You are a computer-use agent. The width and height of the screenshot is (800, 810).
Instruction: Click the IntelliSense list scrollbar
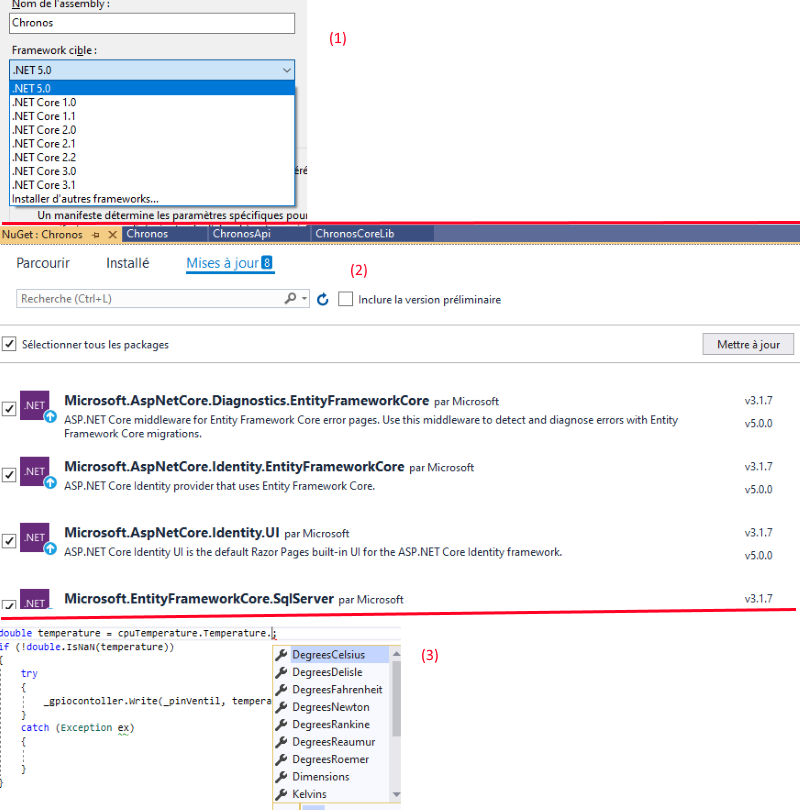397,700
